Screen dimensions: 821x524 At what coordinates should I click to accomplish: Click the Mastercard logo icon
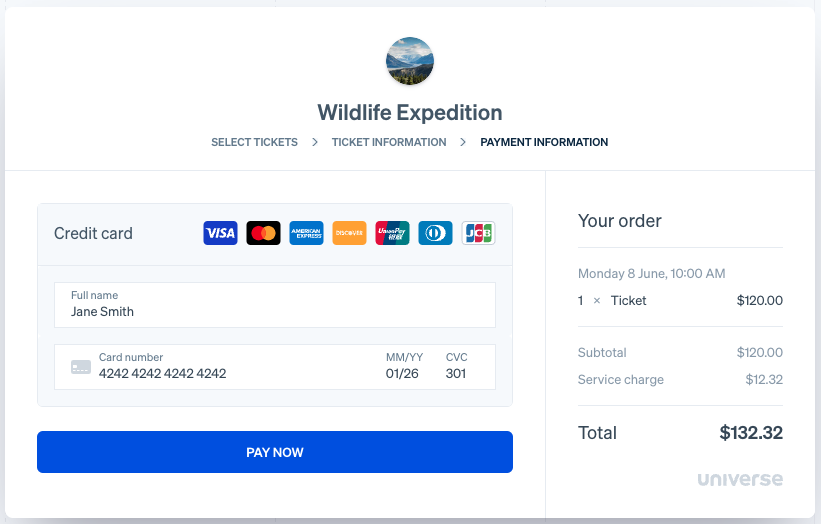(263, 233)
